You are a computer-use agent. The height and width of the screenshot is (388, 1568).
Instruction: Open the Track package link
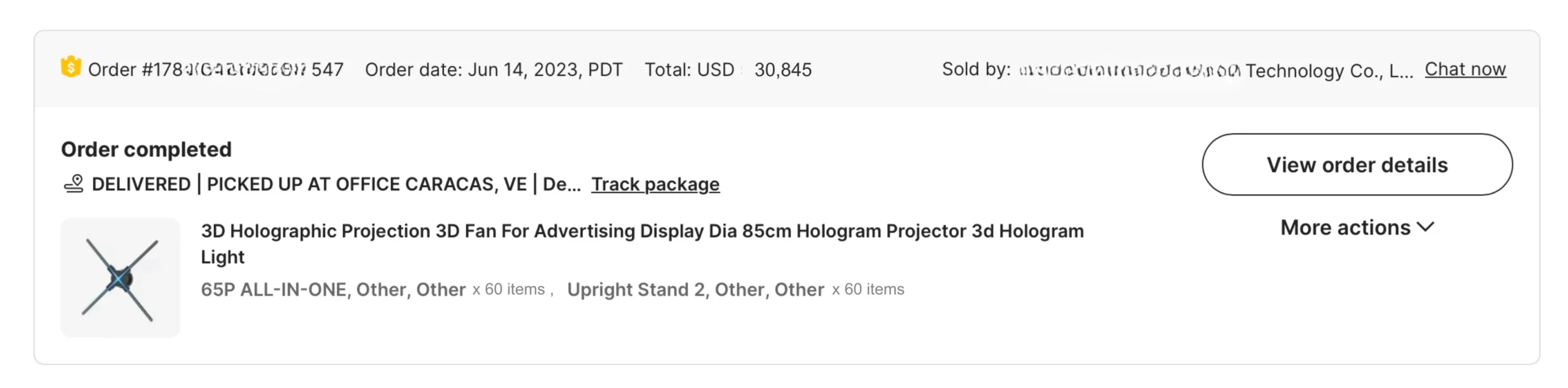pyautogui.click(x=655, y=184)
